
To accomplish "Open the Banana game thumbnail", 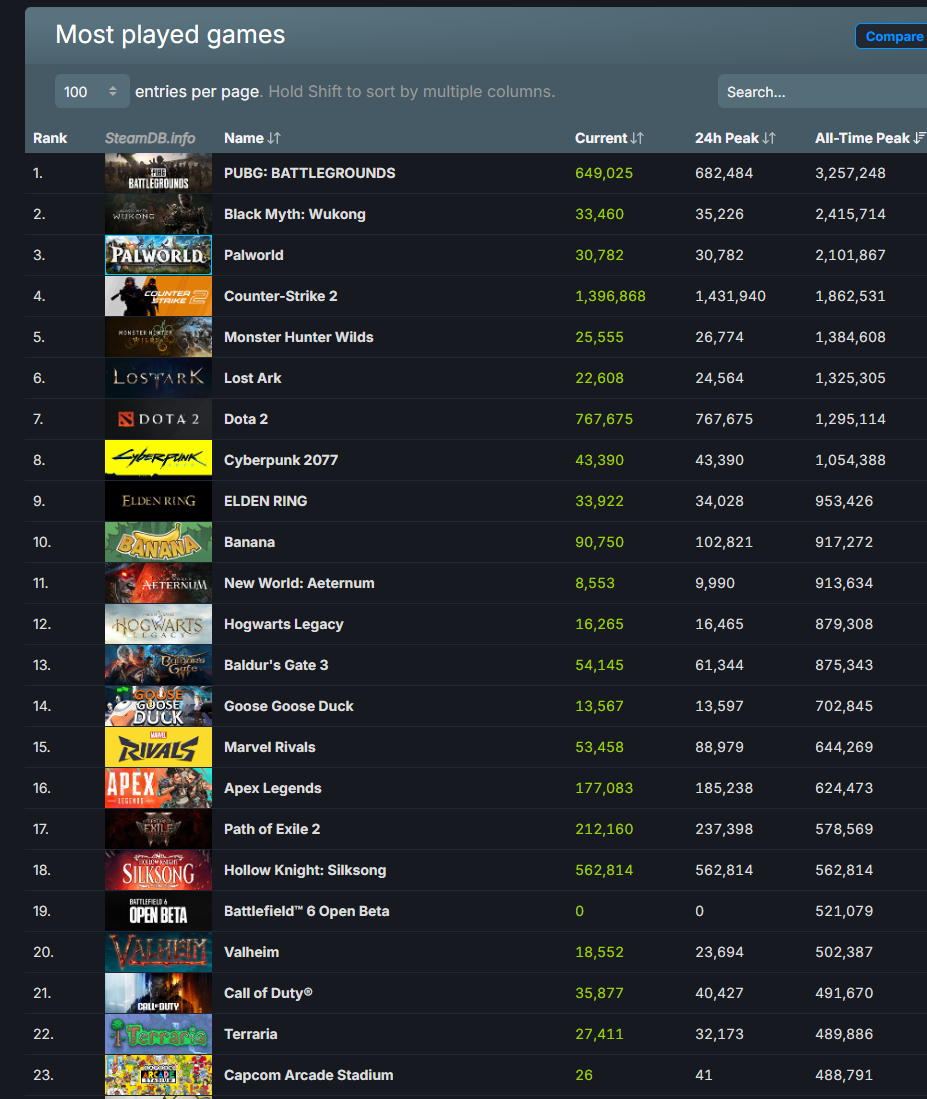I will [x=158, y=542].
